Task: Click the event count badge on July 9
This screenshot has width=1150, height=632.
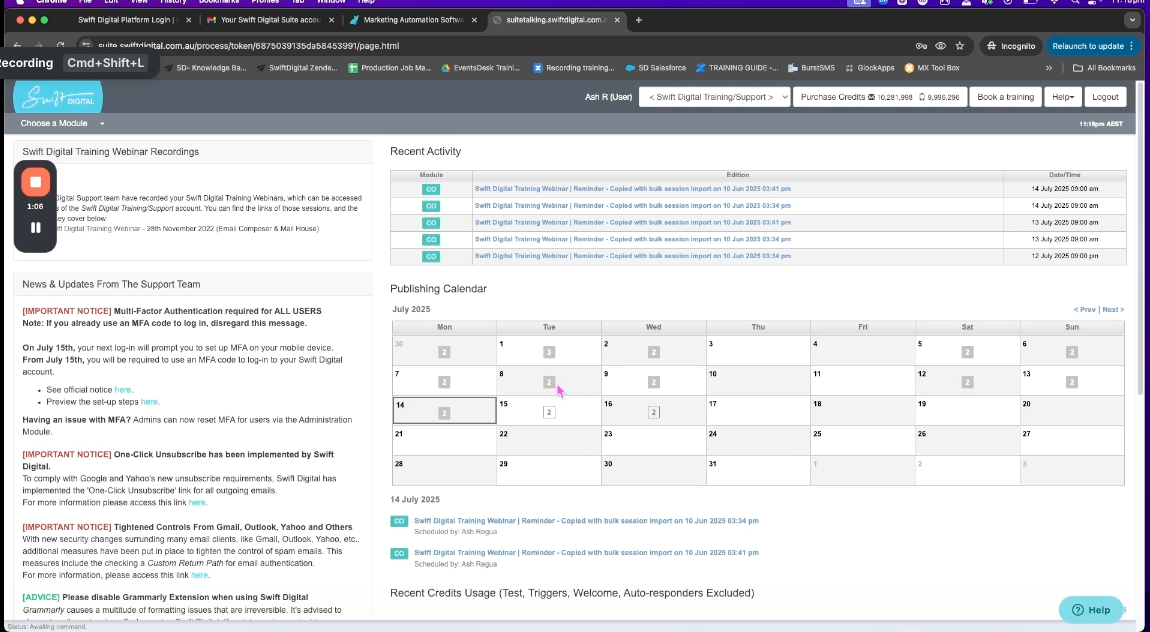Action: [653, 383]
